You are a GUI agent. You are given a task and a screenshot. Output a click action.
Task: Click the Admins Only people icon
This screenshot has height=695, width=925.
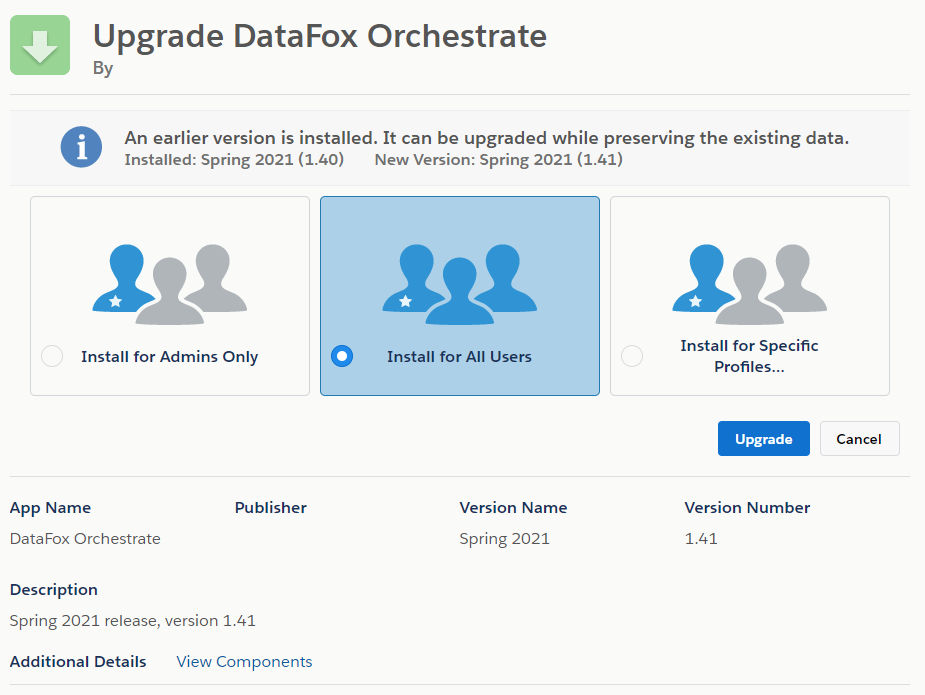170,283
